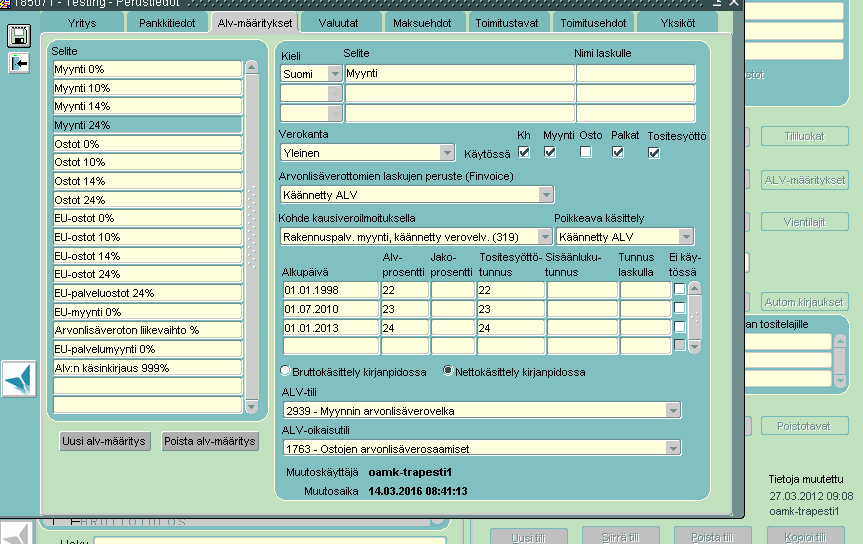Click Uusi alv-määritys button

[x=104, y=441]
